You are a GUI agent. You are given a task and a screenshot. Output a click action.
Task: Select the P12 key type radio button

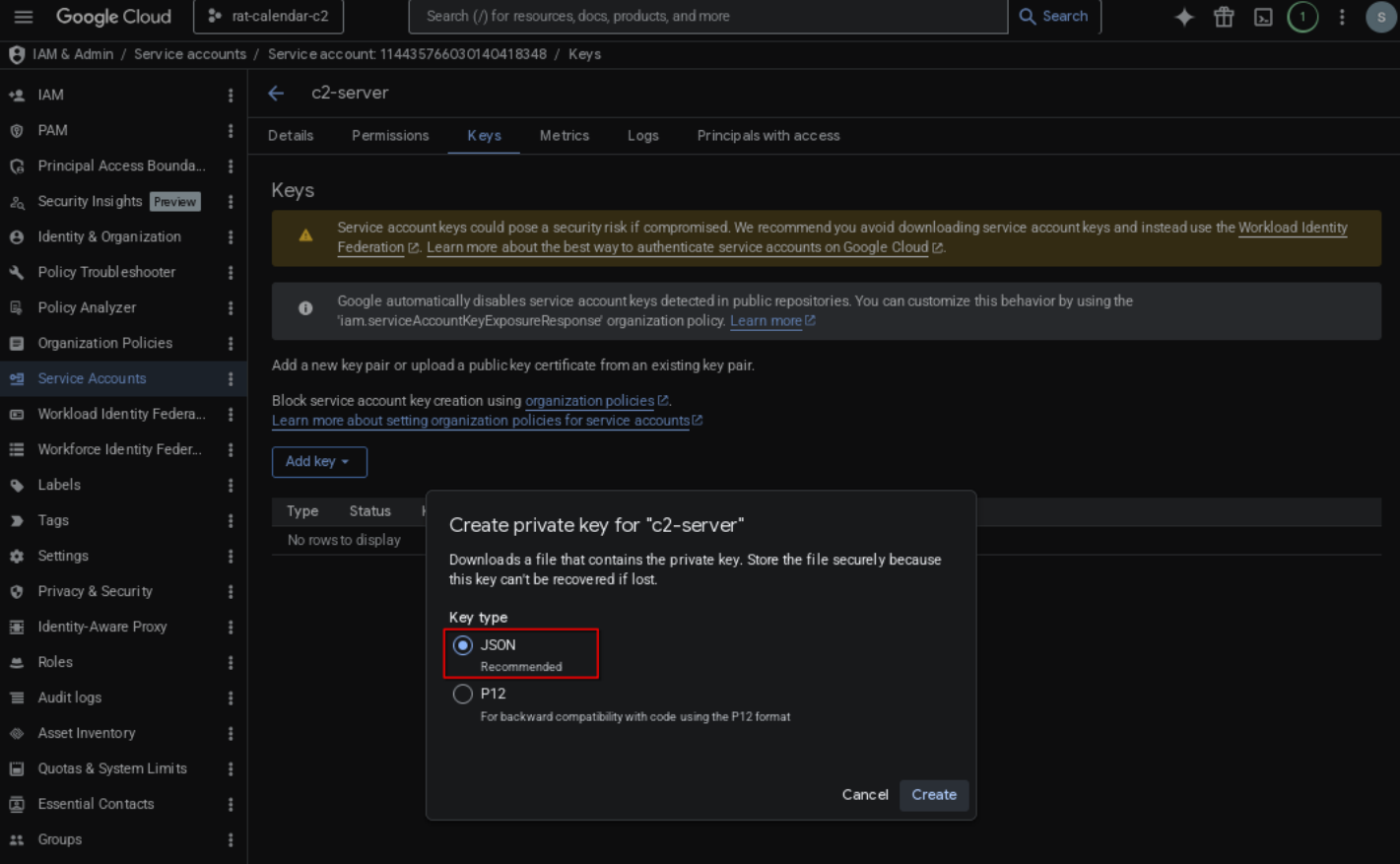pos(463,695)
